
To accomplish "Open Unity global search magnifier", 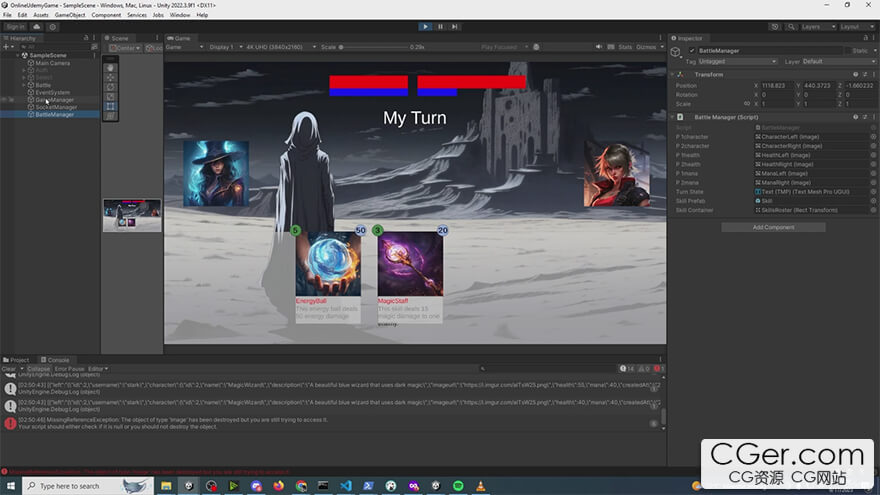I will pyautogui.click(x=791, y=26).
